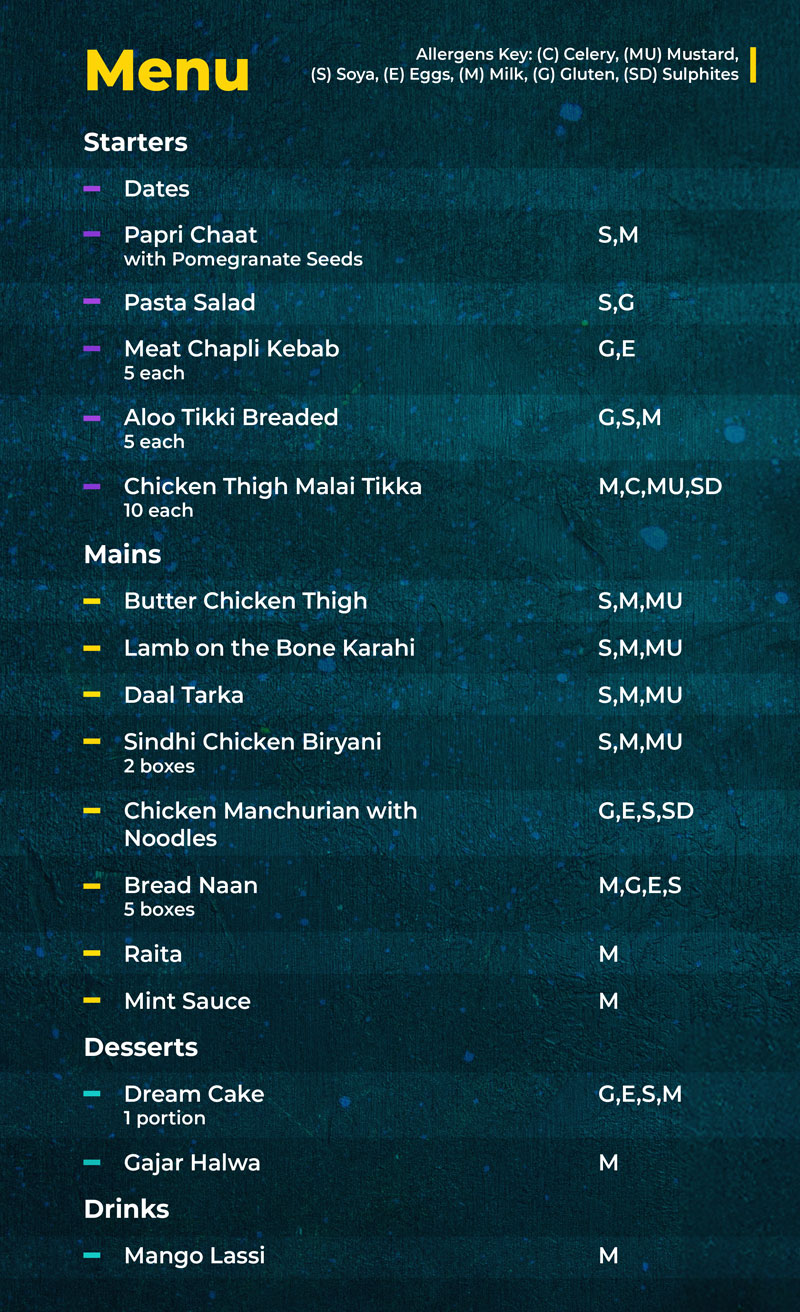Image resolution: width=800 pixels, height=1312 pixels.
Task: Select the Lamb on the Bone Karahi item
Action: pyautogui.click(x=269, y=648)
